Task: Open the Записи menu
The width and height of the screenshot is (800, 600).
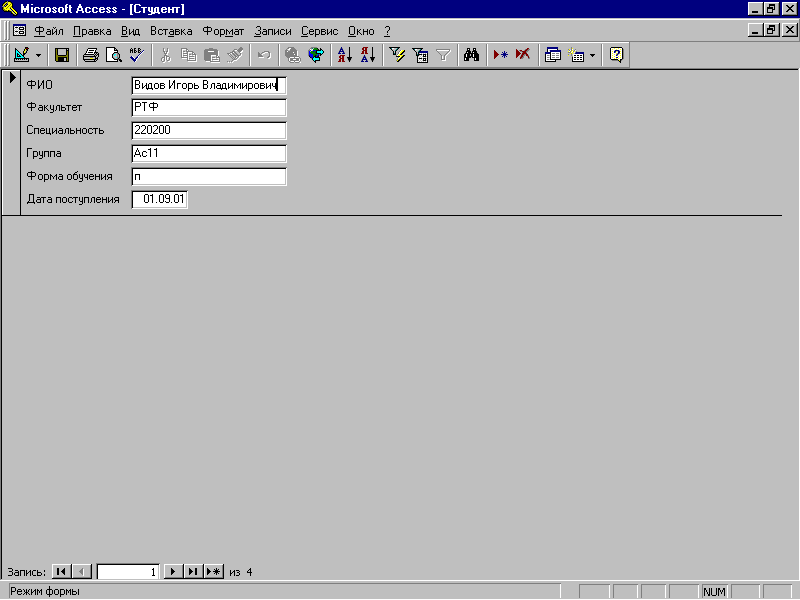Action: (272, 31)
